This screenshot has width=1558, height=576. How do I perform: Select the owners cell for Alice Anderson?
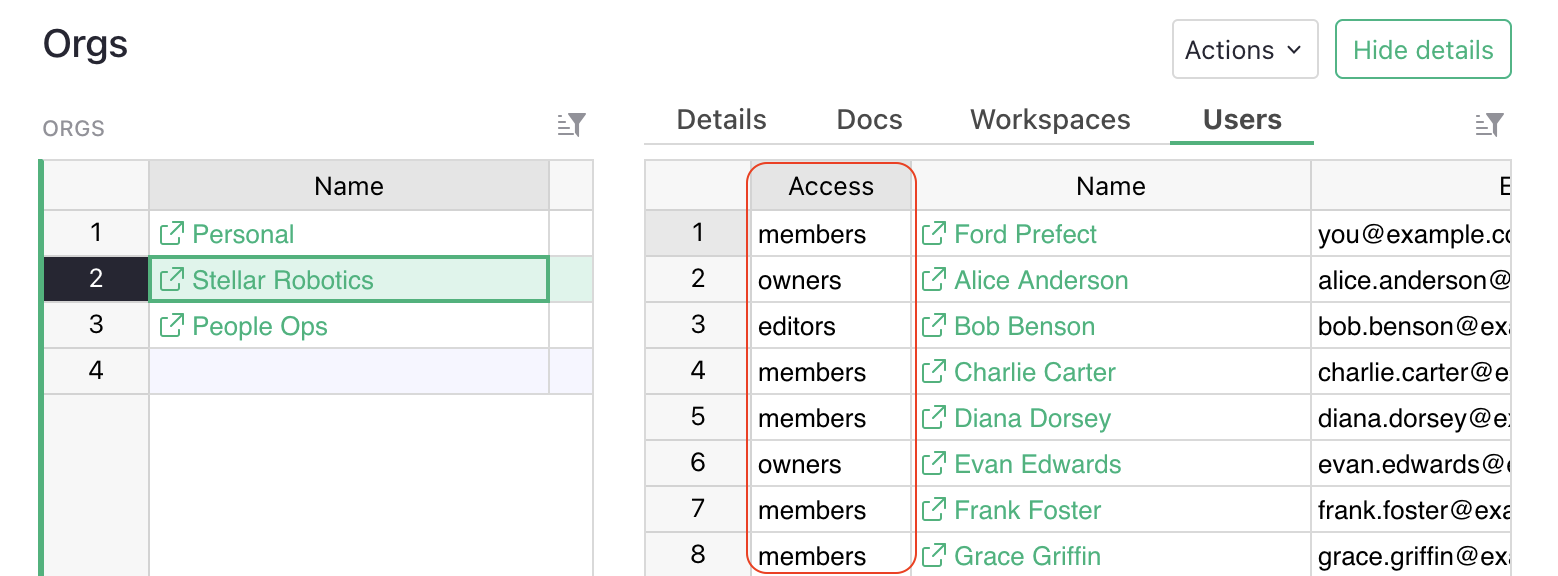[830, 280]
